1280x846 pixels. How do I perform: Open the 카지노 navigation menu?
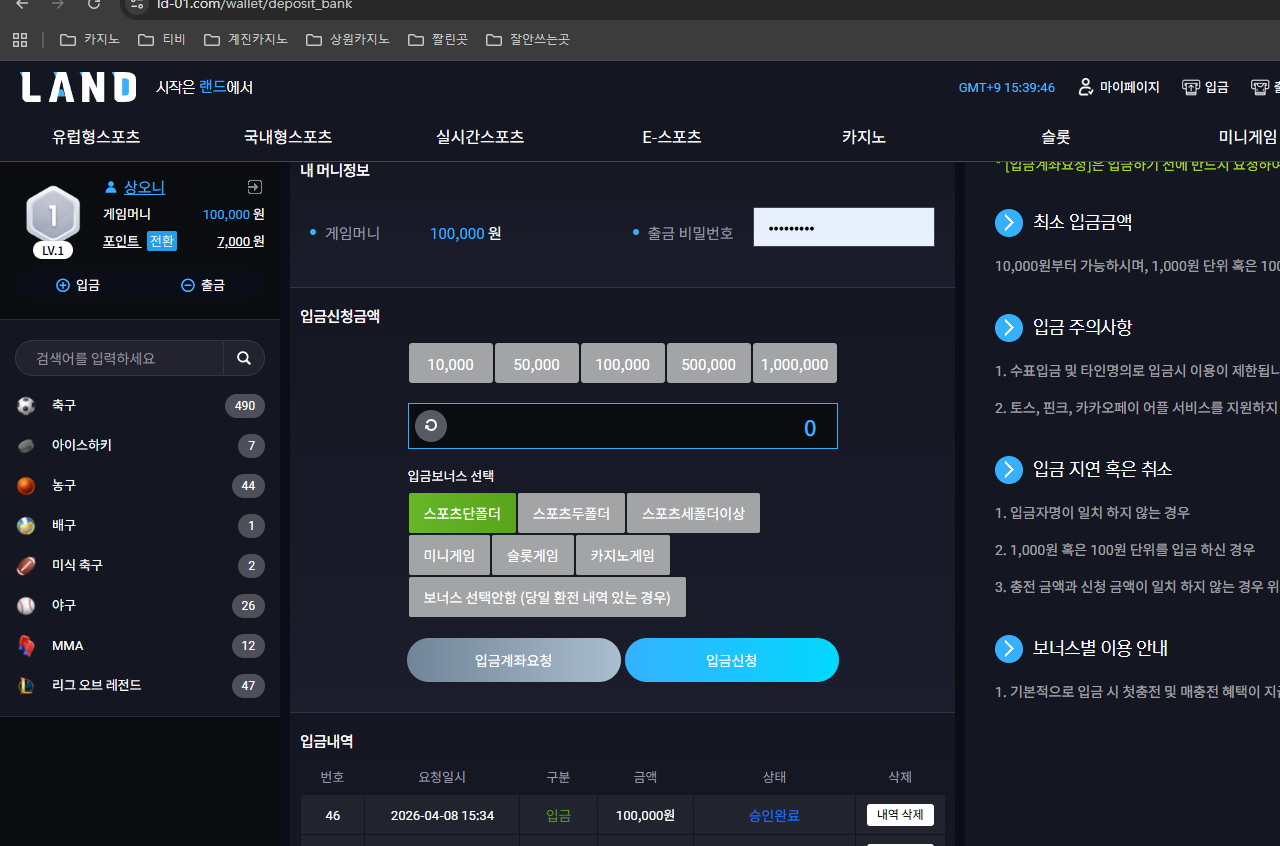coord(864,137)
